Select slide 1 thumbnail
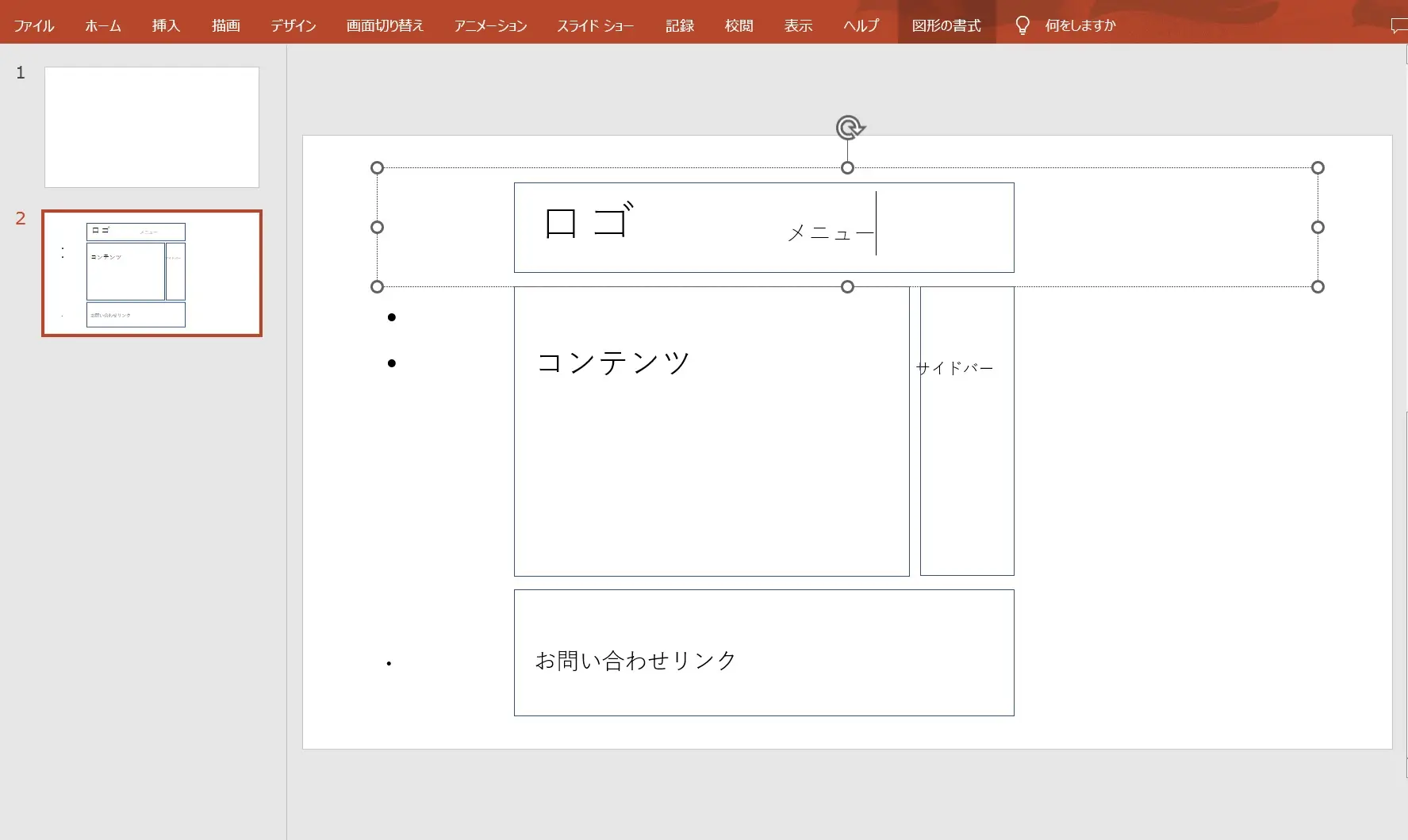Viewport: 1408px width, 840px height. pyautogui.click(x=152, y=127)
